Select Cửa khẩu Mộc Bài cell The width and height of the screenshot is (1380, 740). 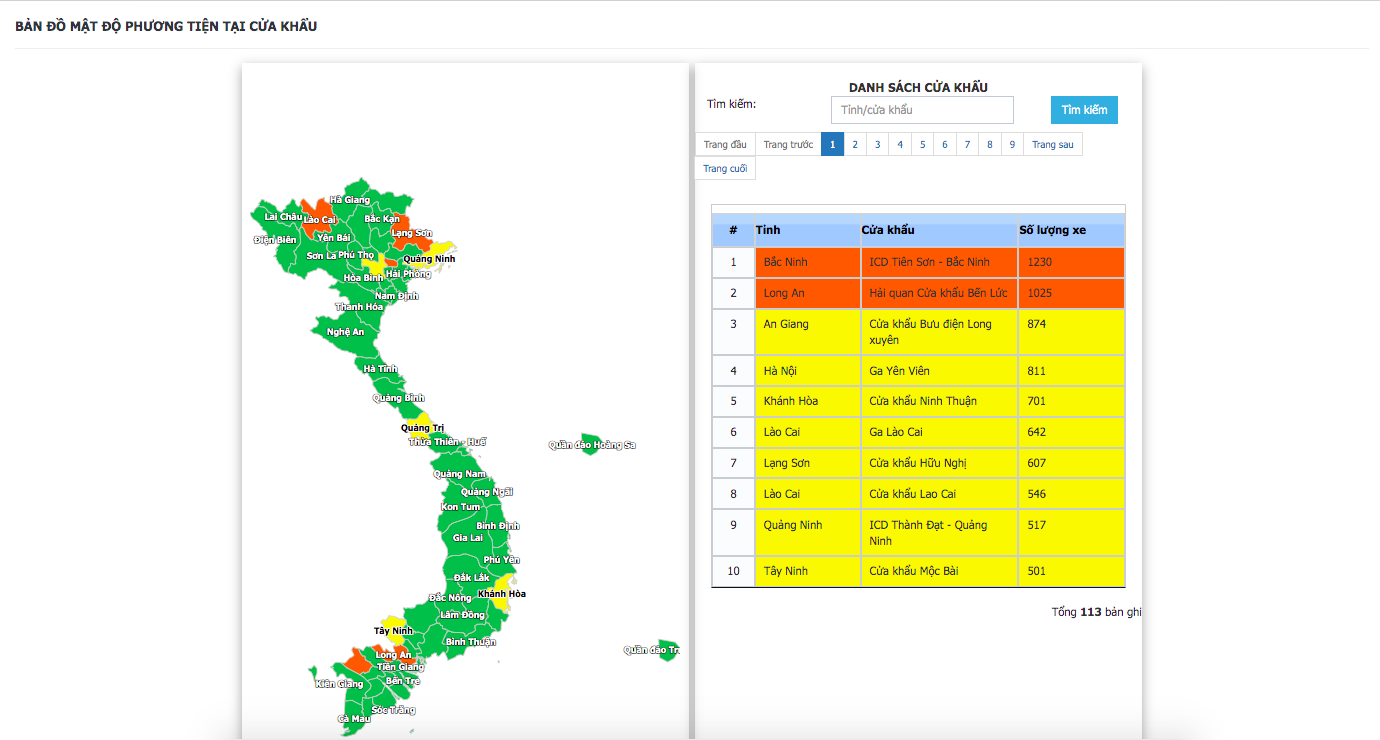(x=939, y=571)
